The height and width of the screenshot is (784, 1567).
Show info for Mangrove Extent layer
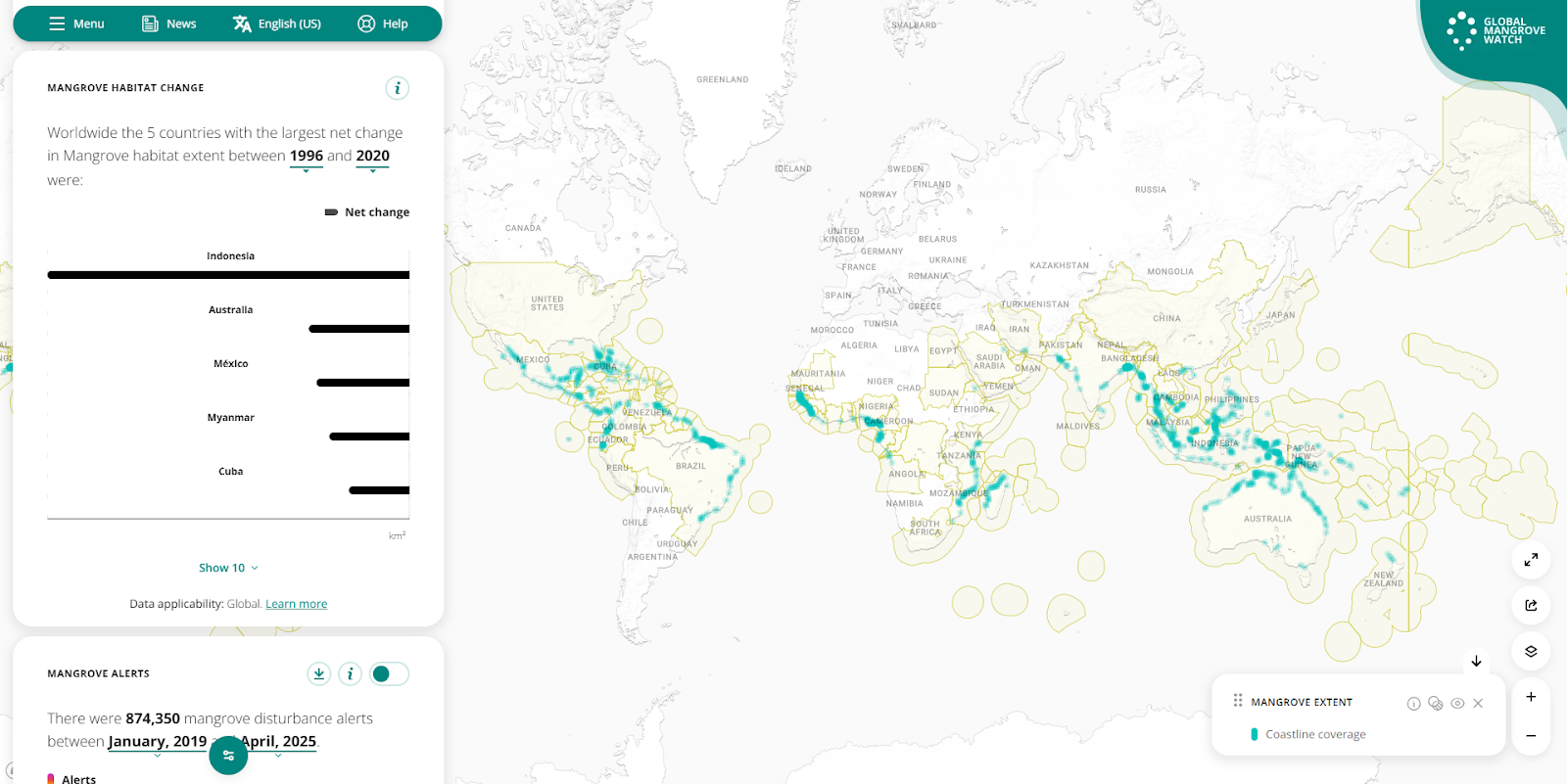[1413, 704]
